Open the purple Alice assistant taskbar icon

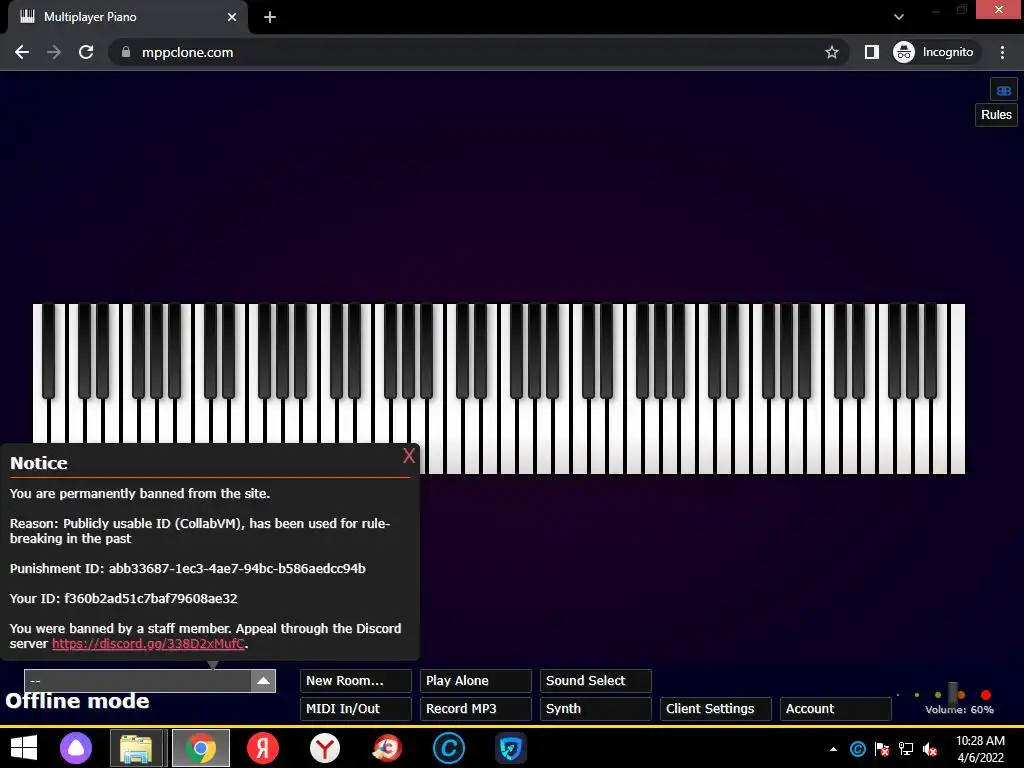pyautogui.click(x=76, y=748)
